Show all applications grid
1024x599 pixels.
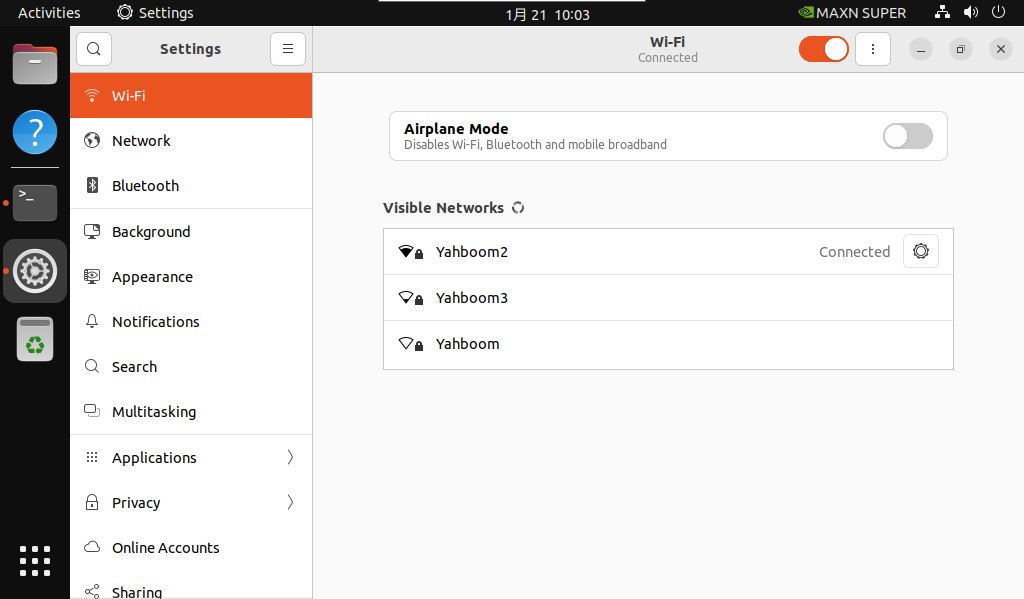click(35, 560)
